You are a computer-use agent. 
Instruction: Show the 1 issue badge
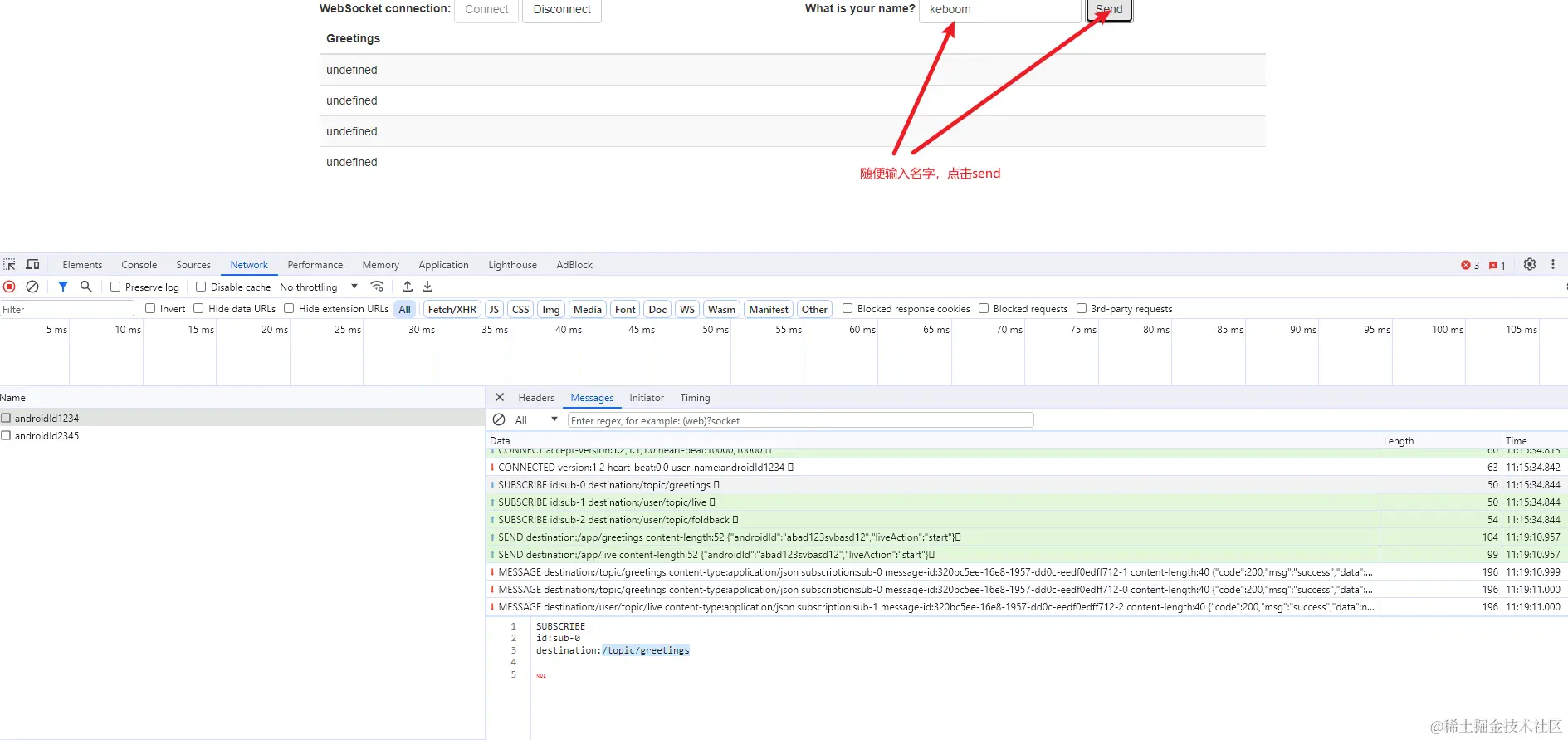(x=1497, y=265)
